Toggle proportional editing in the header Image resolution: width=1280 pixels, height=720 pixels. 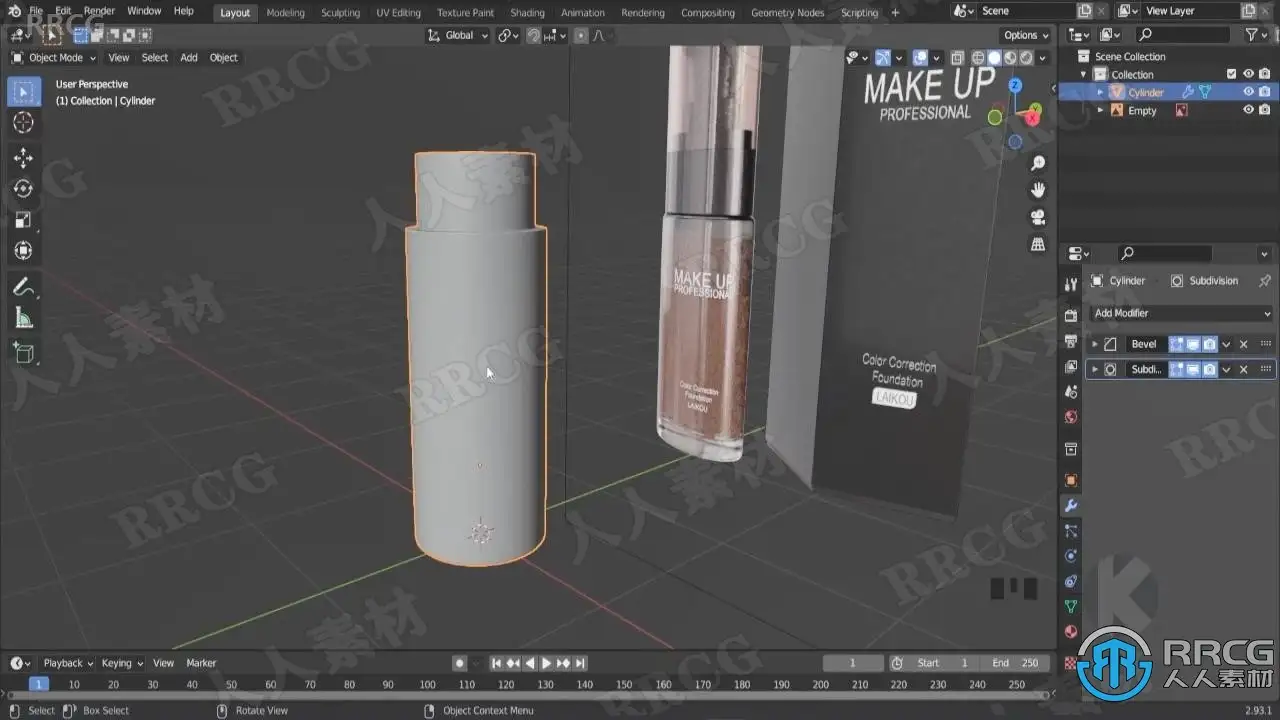coord(581,35)
